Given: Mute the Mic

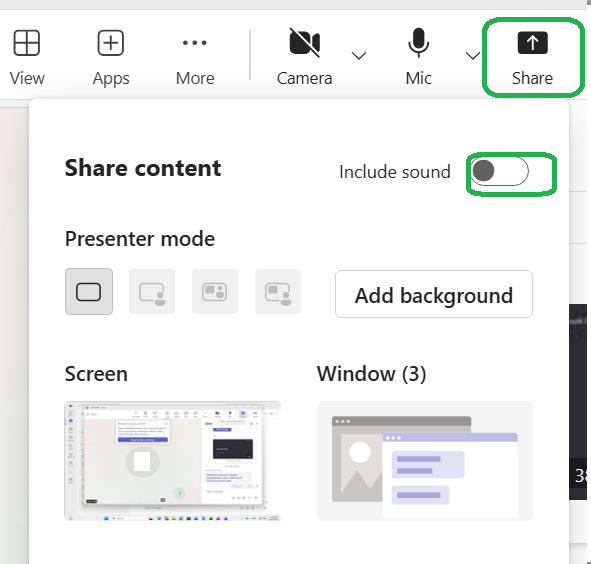Looking at the screenshot, I should pos(418,57).
